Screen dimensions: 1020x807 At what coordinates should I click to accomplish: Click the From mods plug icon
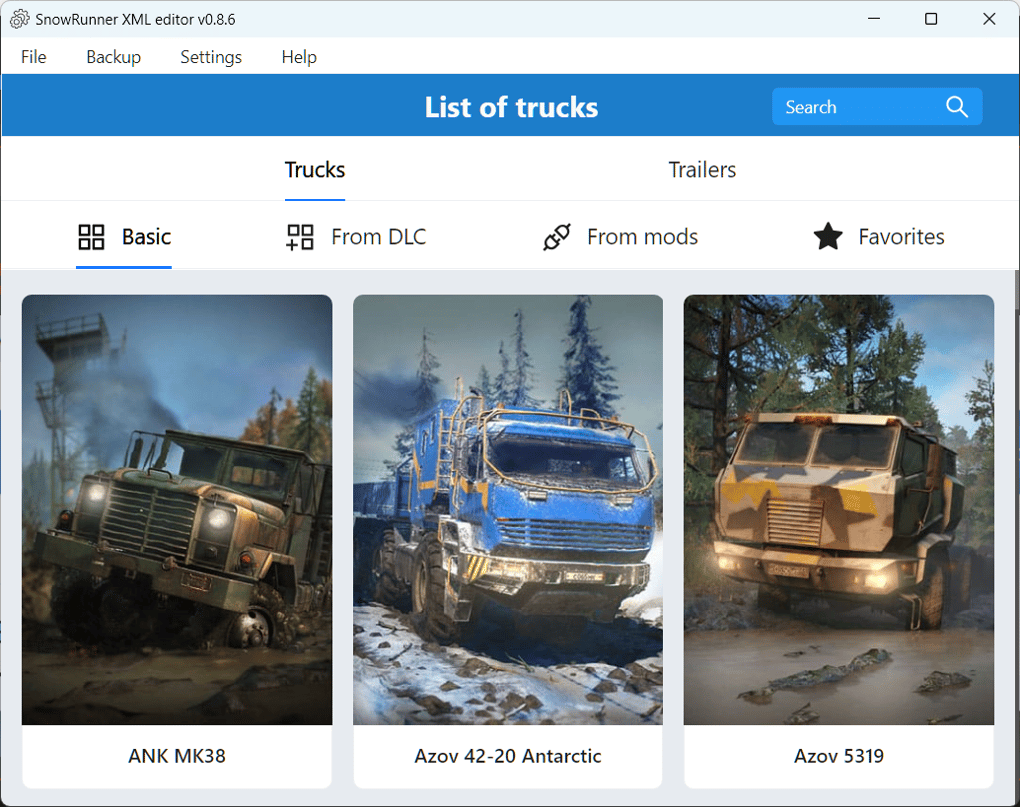point(557,237)
